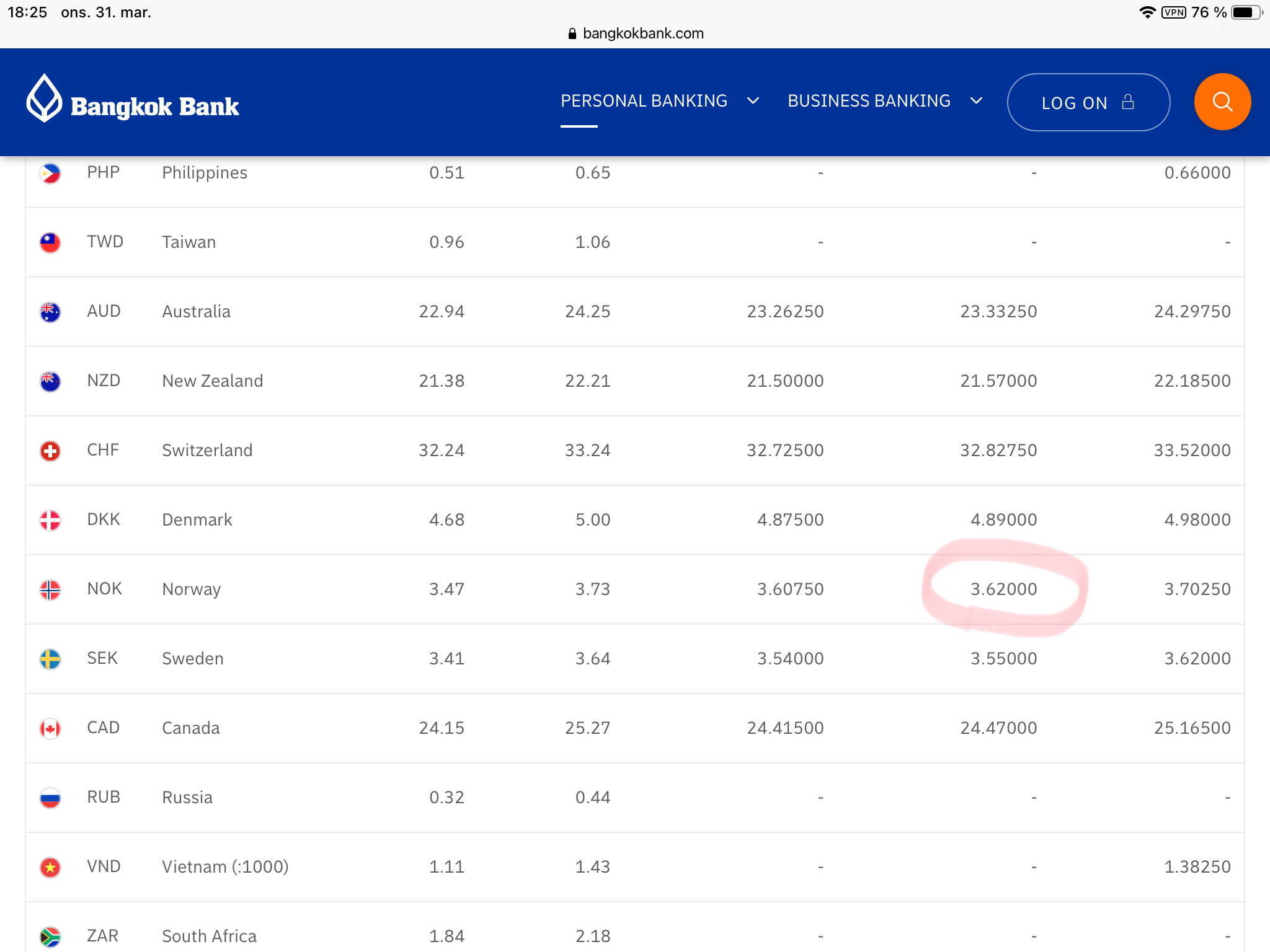Click the Switzerland flag icon
The height and width of the screenshot is (952, 1270).
click(x=50, y=451)
